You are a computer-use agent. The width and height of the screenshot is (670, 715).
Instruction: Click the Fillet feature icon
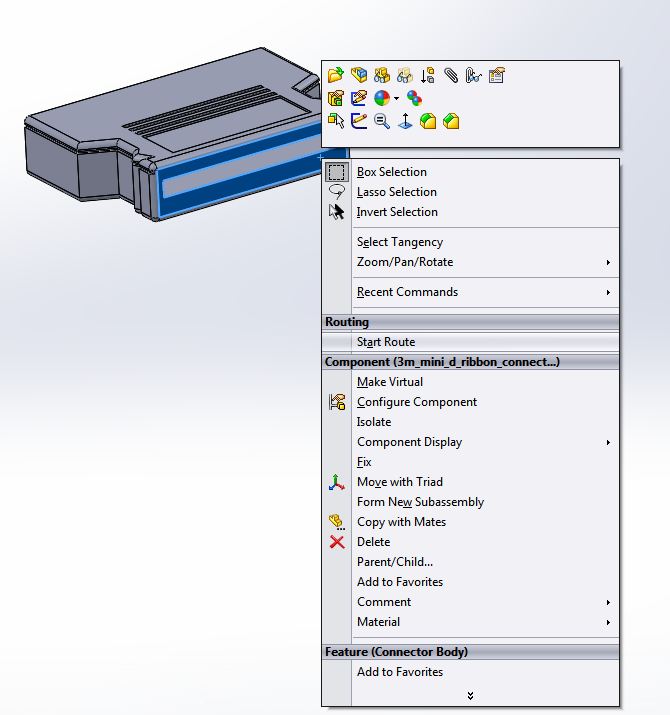(x=428, y=121)
